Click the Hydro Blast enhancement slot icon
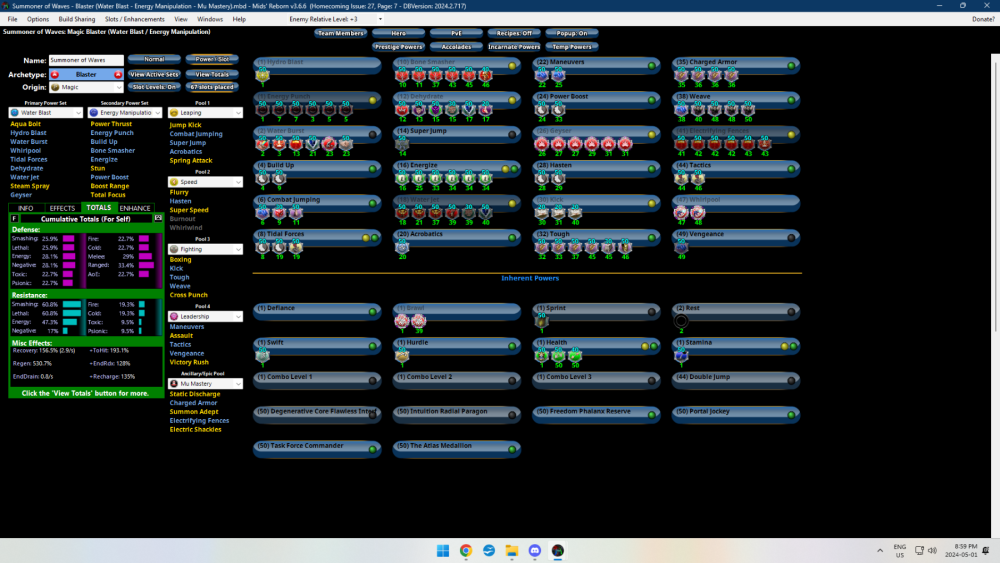The width and height of the screenshot is (1000, 563). (262, 75)
